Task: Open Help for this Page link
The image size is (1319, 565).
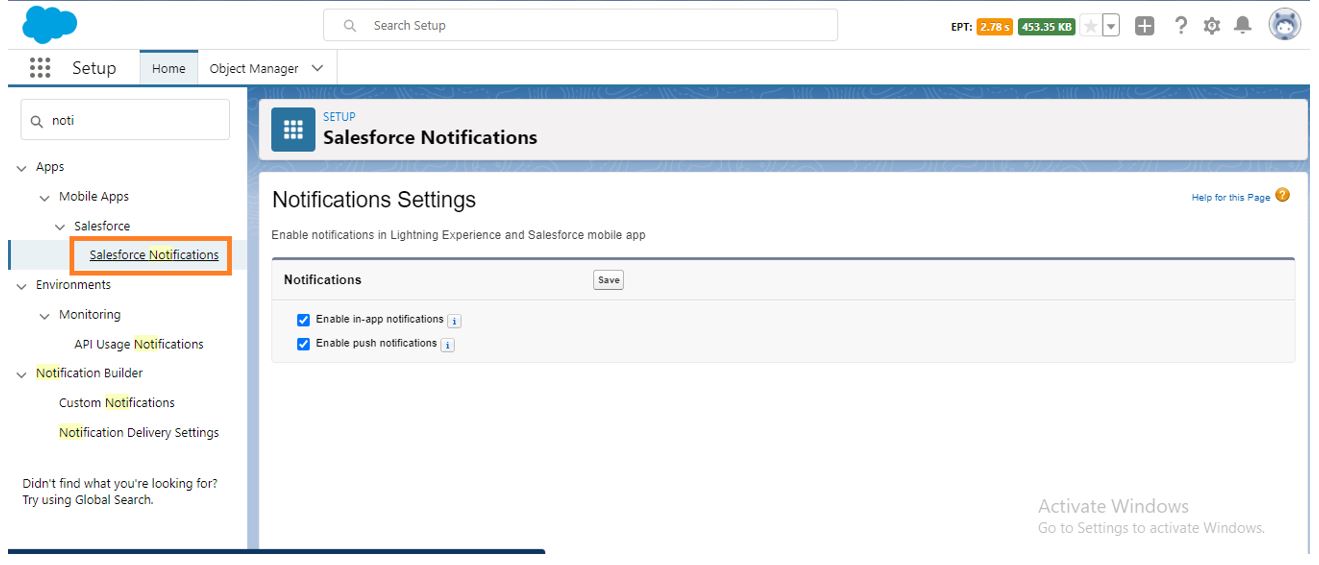Action: 1230,198
